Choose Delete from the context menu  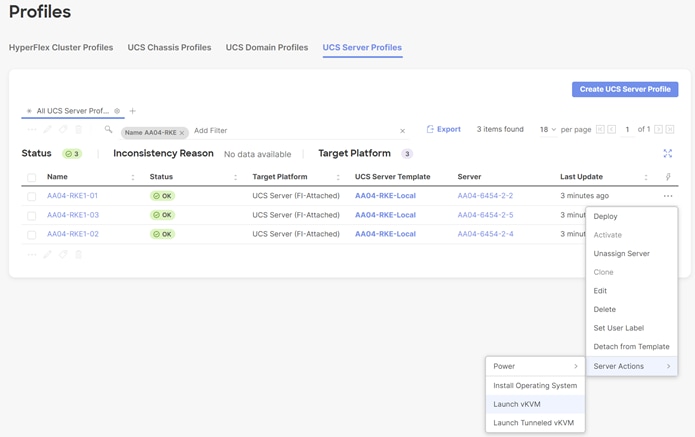click(632, 309)
